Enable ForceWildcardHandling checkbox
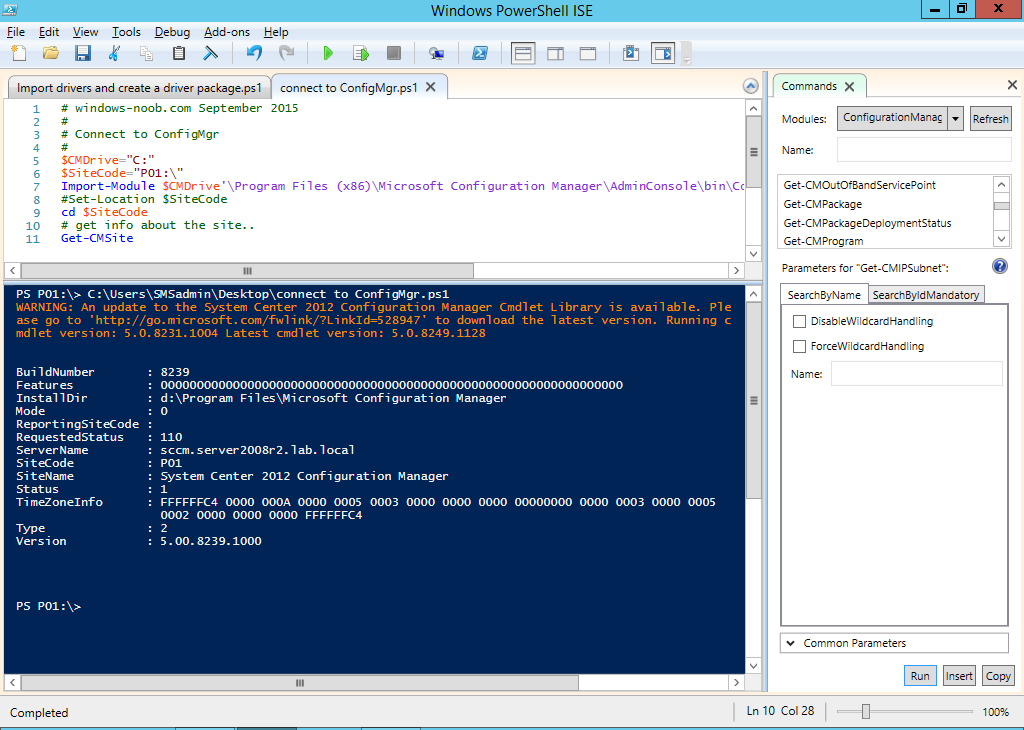The width and height of the screenshot is (1024, 730). 799,346
